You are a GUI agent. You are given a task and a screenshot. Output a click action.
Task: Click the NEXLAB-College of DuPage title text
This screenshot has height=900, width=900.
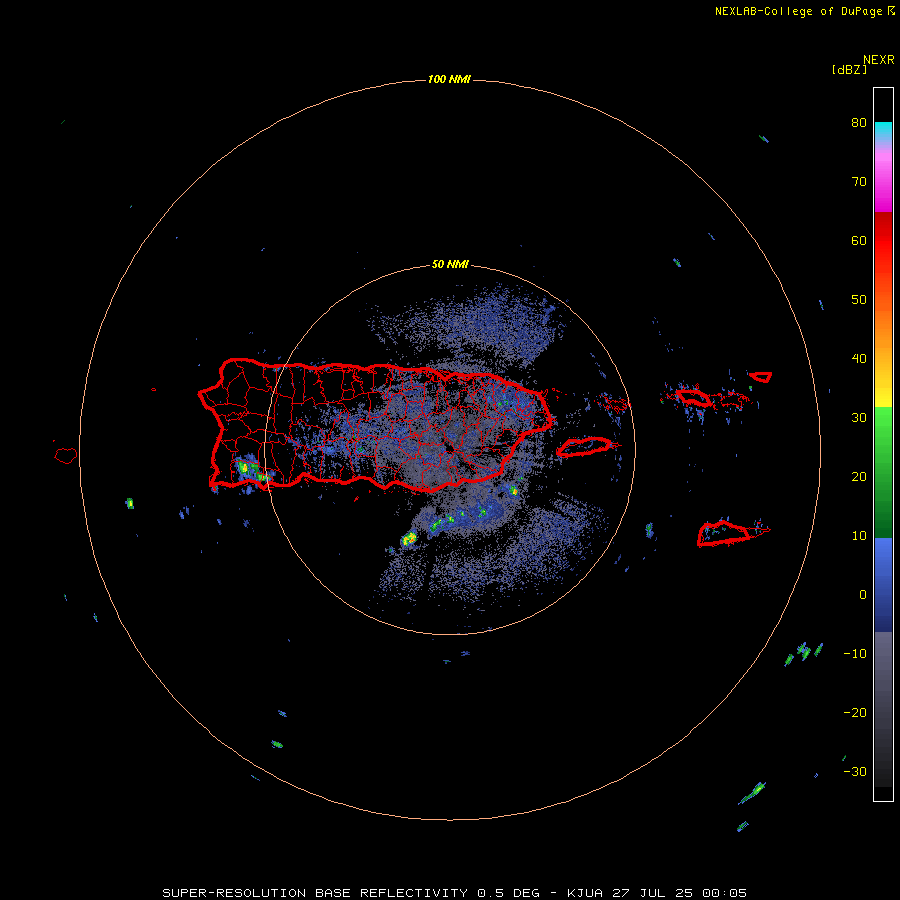798,11
